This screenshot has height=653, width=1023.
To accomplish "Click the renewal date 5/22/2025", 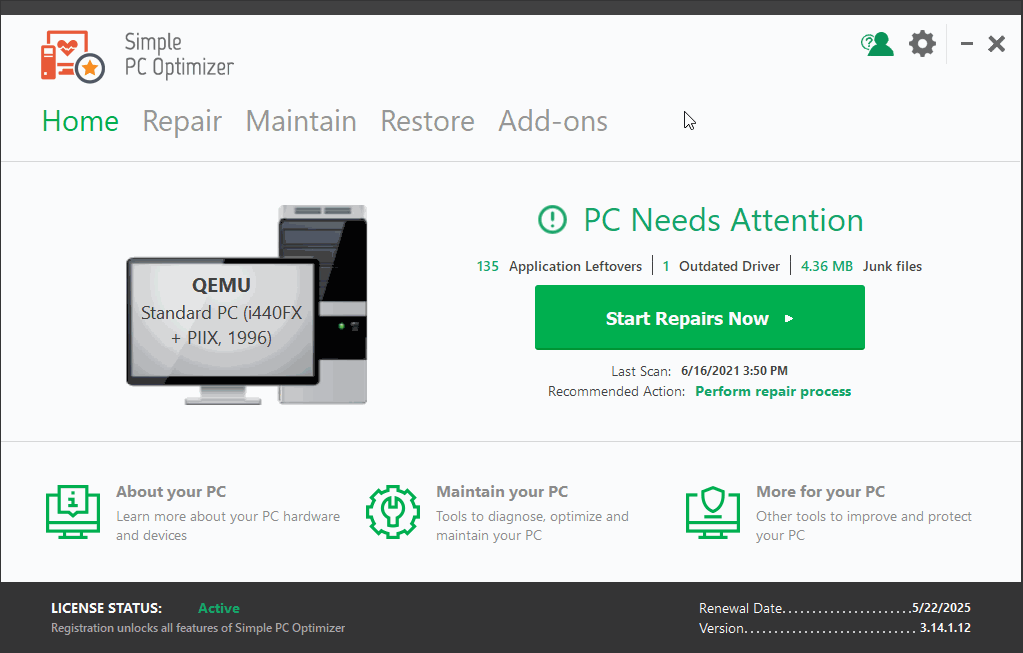I will click(941, 608).
